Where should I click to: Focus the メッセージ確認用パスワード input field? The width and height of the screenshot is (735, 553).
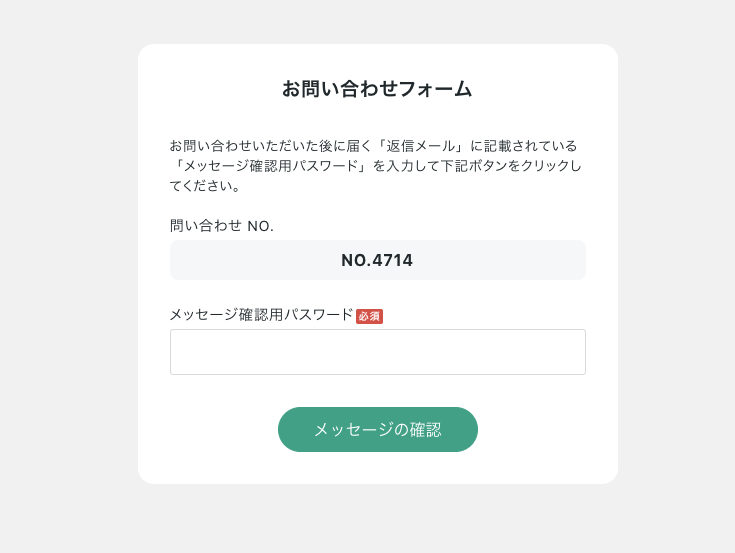click(x=377, y=352)
